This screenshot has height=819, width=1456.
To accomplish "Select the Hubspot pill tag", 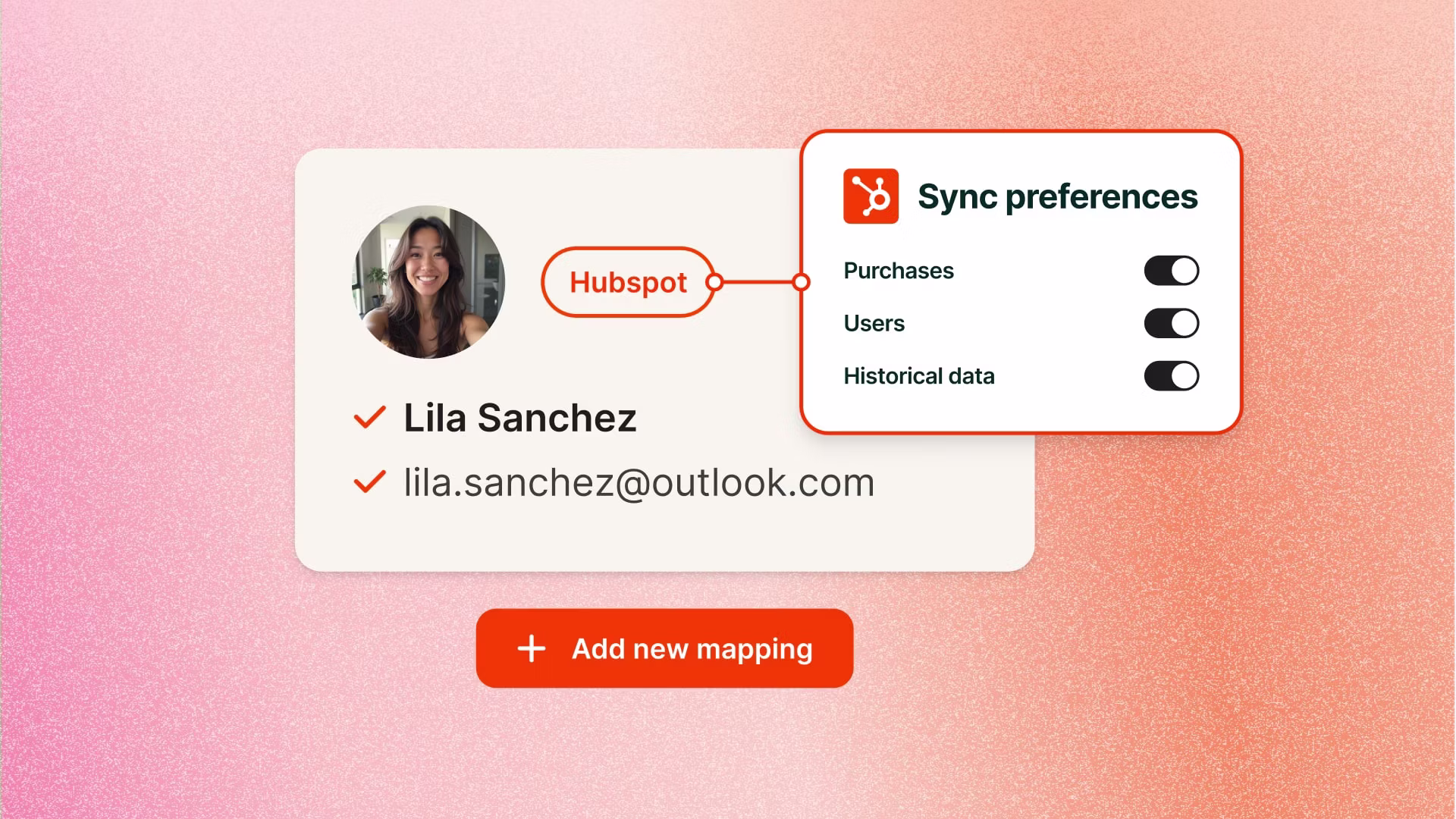I will click(628, 282).
